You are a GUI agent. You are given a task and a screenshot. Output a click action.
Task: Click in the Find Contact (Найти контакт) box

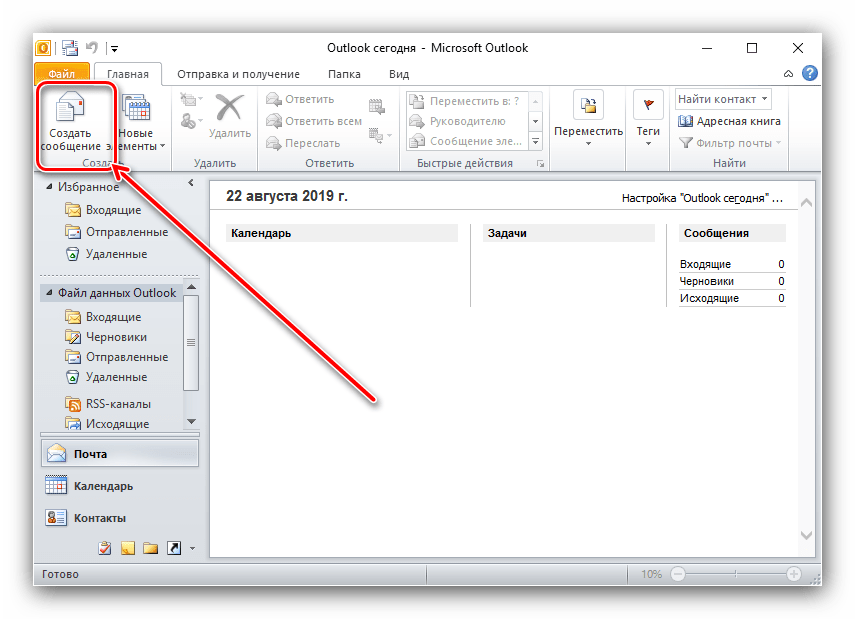click(x=717, y=99)
